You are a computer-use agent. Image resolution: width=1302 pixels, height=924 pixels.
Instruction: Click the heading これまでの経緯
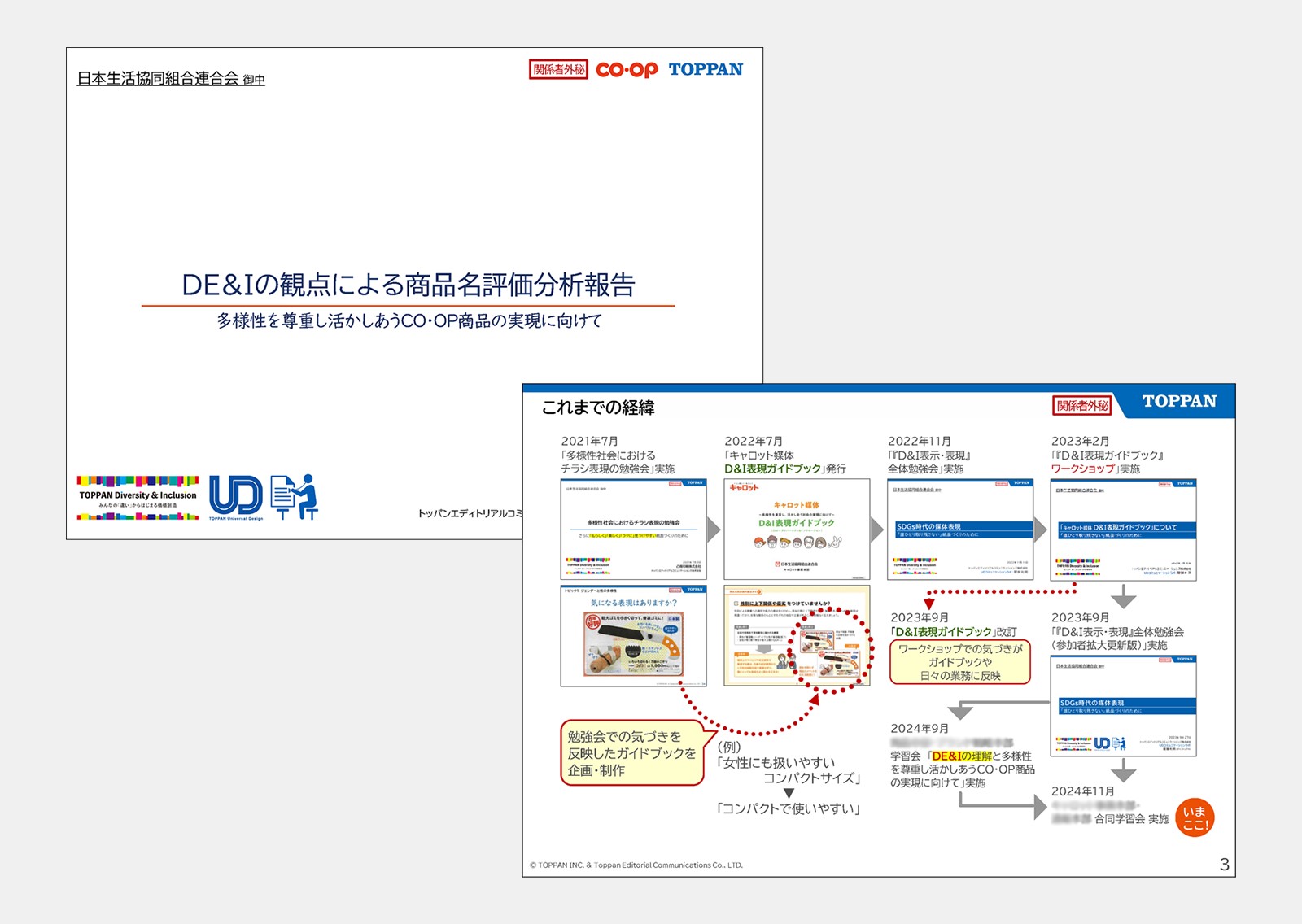tap(598, 408)
